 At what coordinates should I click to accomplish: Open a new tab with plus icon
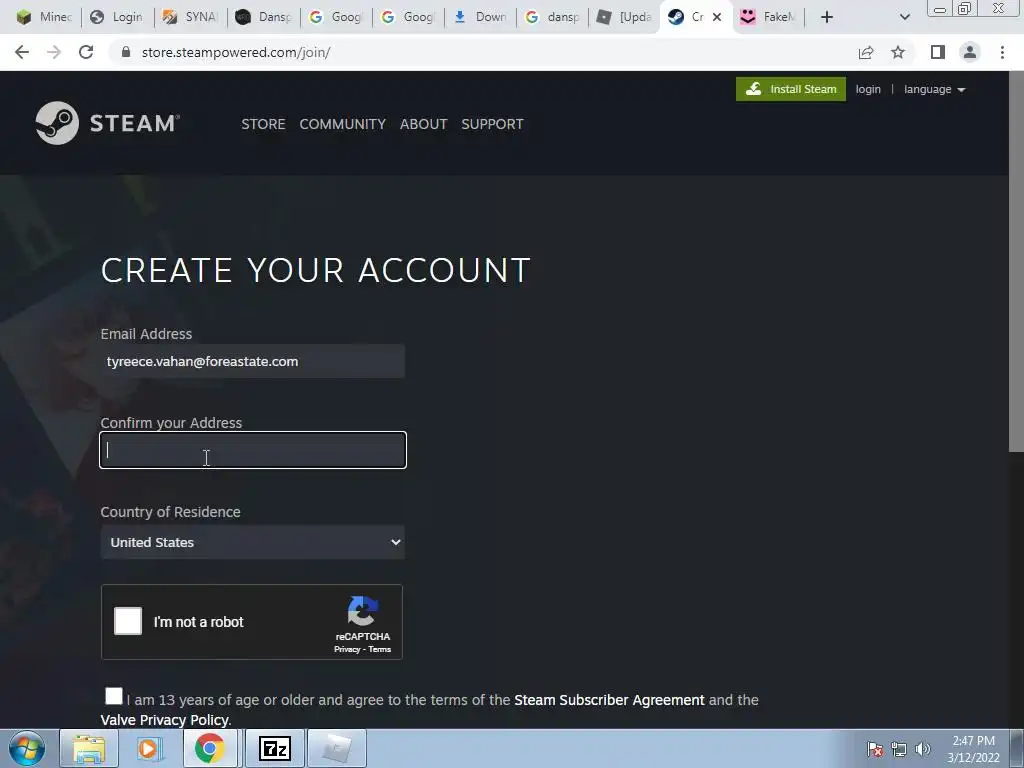click(x=827, y=17)
